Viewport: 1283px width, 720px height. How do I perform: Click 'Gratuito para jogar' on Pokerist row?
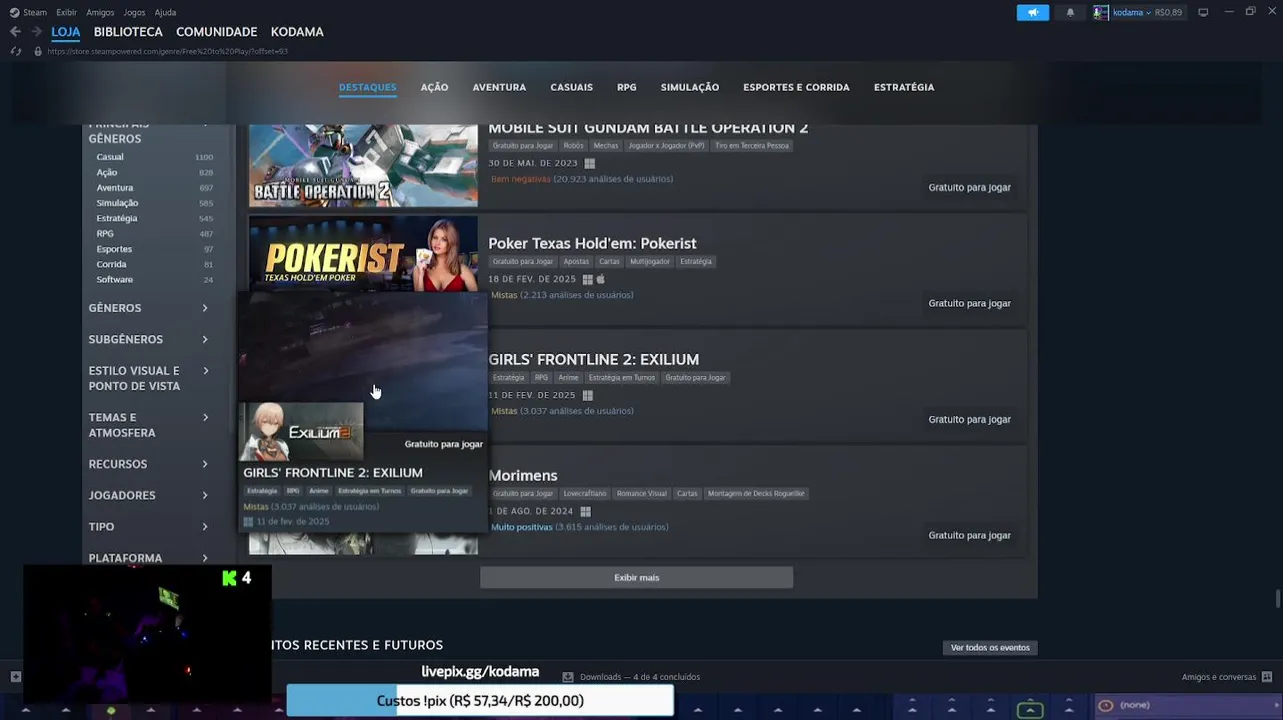(969, 303)
